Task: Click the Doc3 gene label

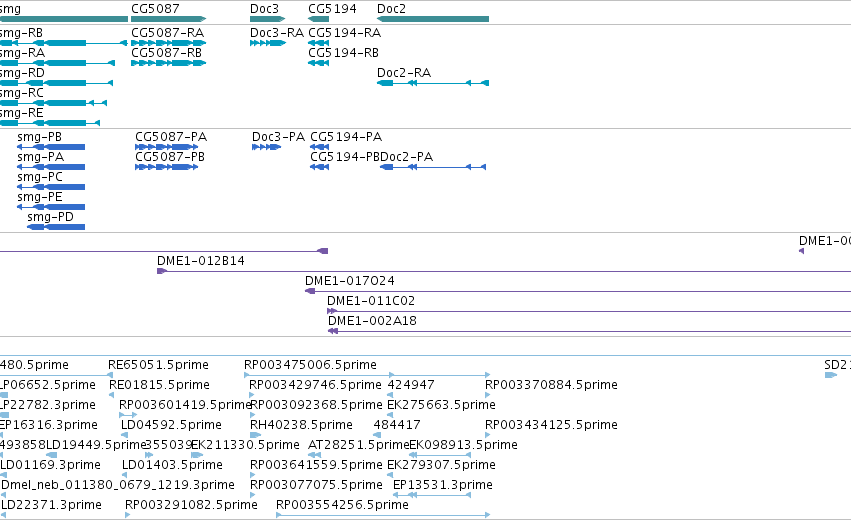Action: (264, 9)
